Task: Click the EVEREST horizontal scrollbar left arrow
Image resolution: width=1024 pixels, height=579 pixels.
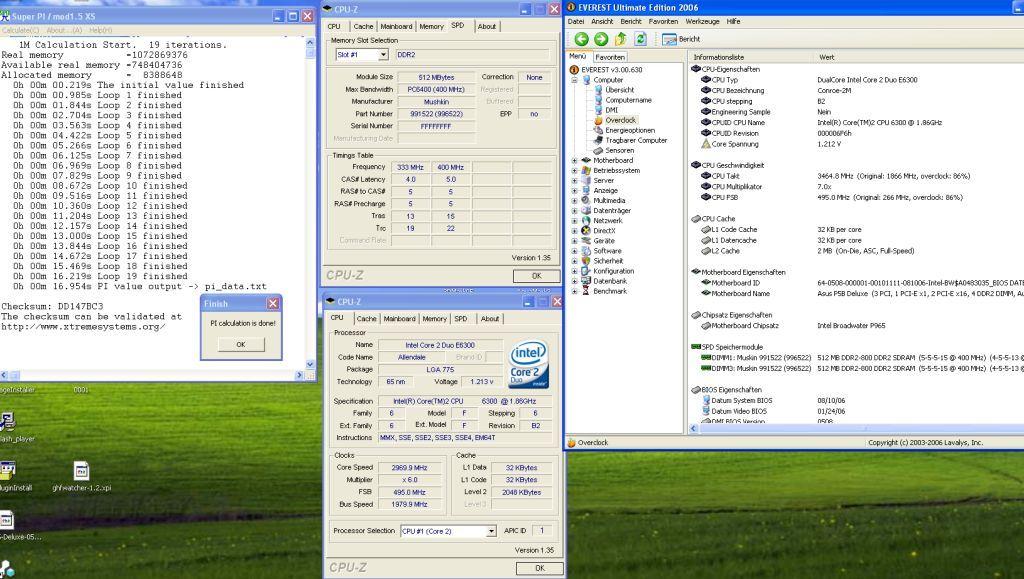Action: (694, 429)
